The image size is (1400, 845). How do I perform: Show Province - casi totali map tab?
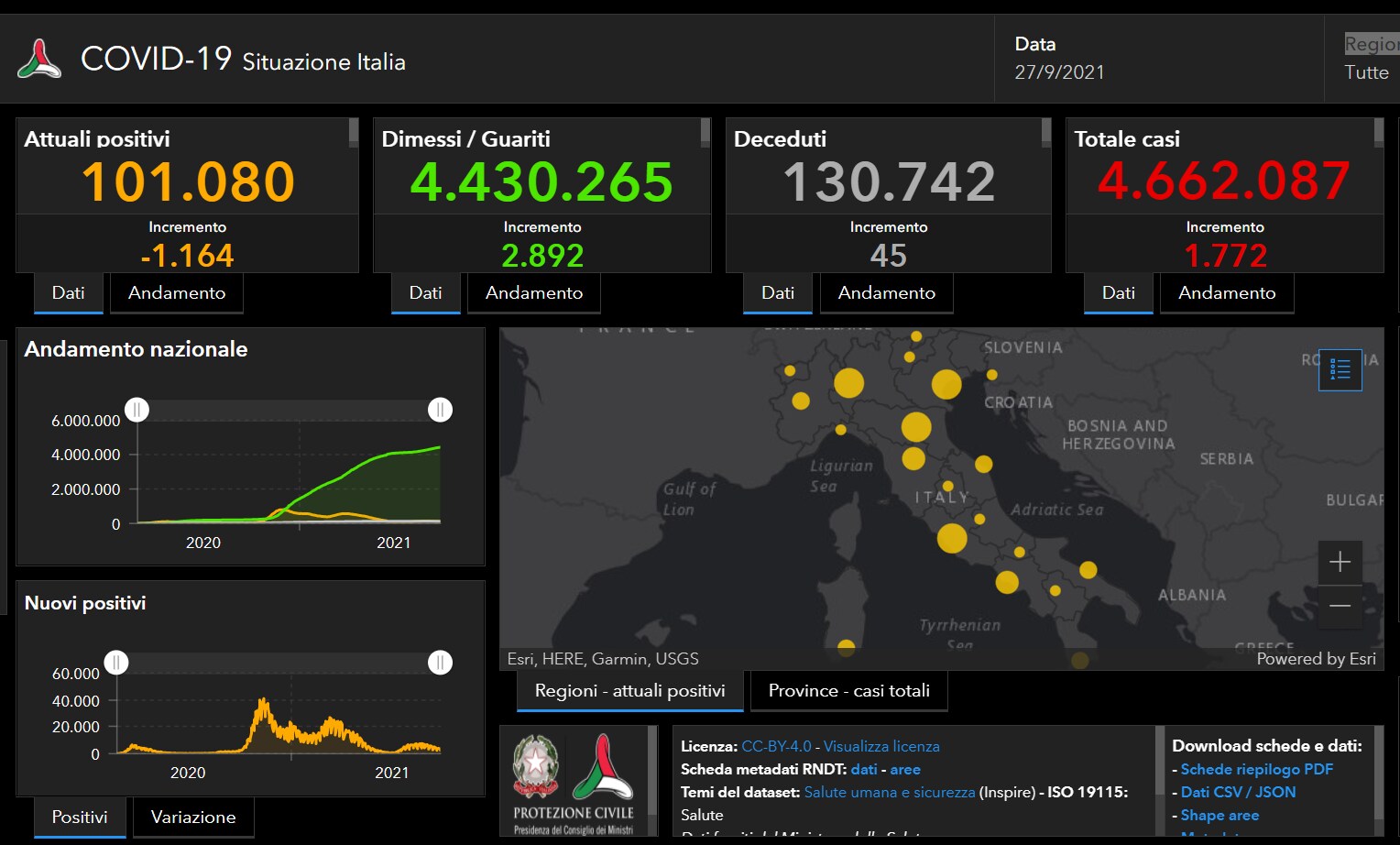click(848, 691)
